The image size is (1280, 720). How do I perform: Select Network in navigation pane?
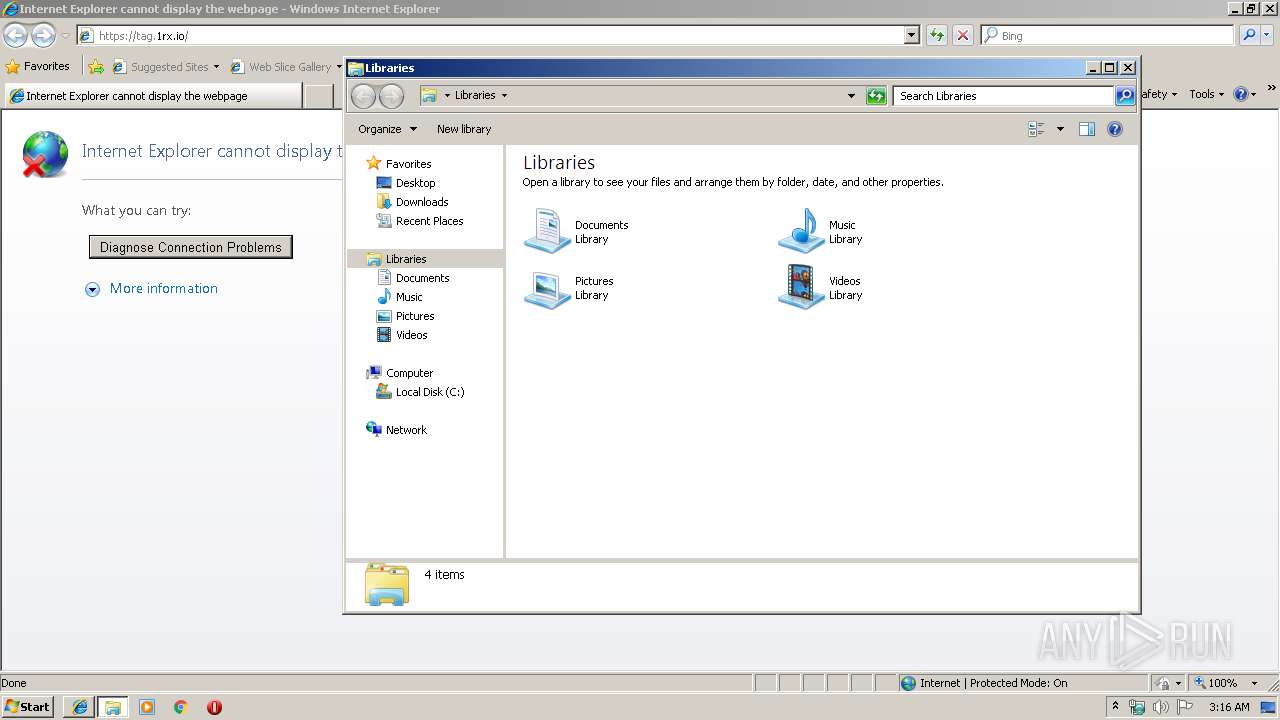pos(406,430)
